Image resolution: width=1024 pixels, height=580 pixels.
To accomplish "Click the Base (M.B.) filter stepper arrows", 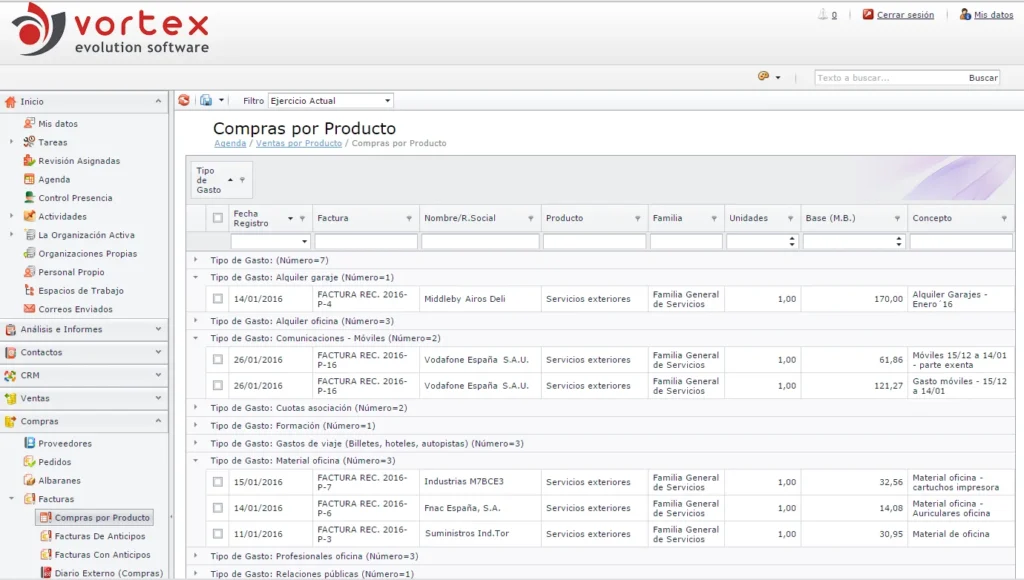I will coord(899,242).
